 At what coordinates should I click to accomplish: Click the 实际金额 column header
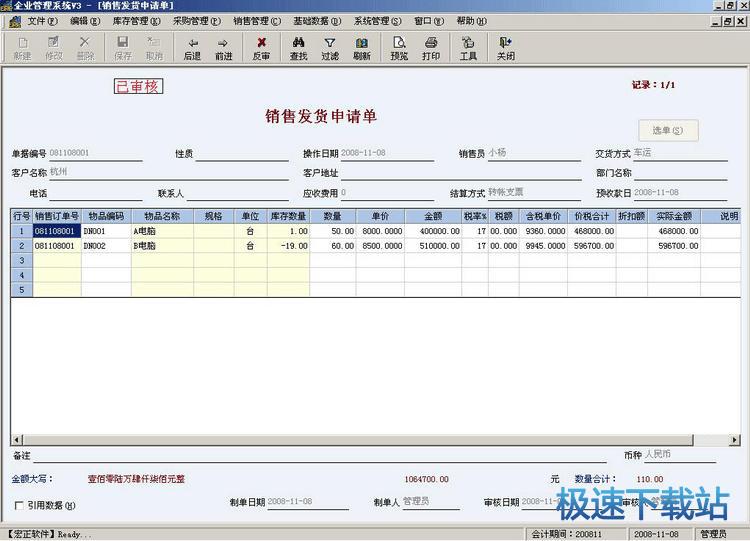674,216
